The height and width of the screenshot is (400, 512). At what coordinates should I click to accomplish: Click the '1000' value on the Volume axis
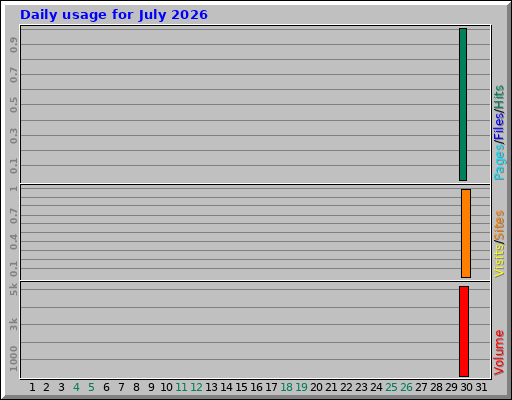pyautogui.click(x=13, y=359)
